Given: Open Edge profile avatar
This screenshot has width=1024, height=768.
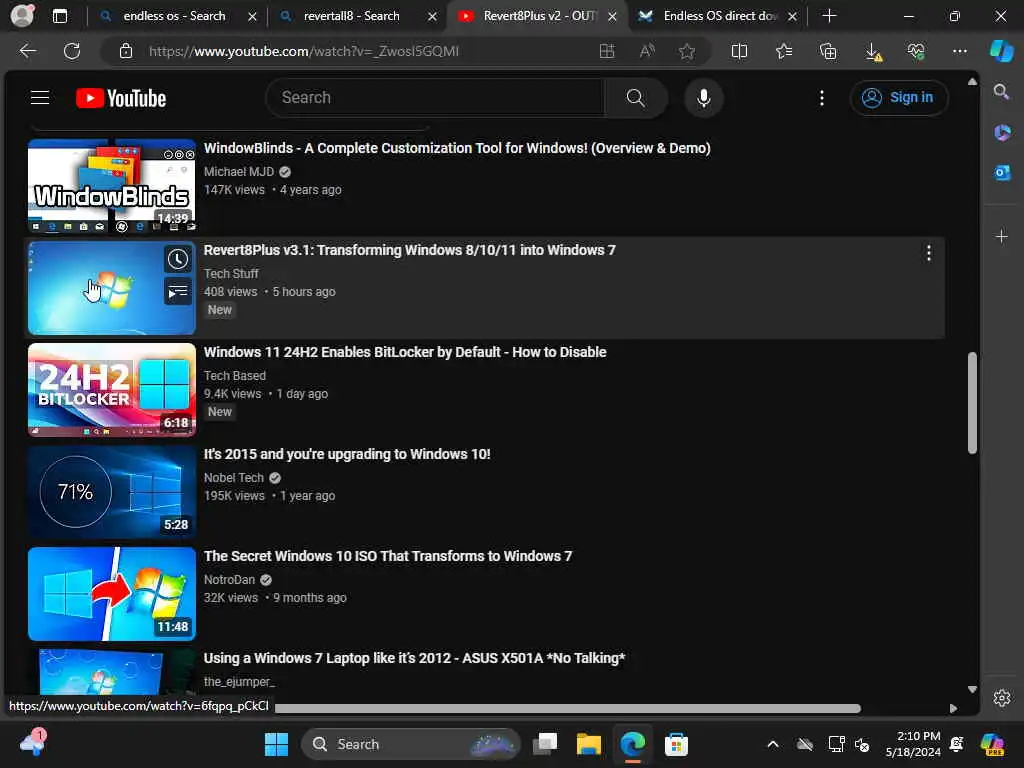Looking at the screenshot, I should 22,15.
